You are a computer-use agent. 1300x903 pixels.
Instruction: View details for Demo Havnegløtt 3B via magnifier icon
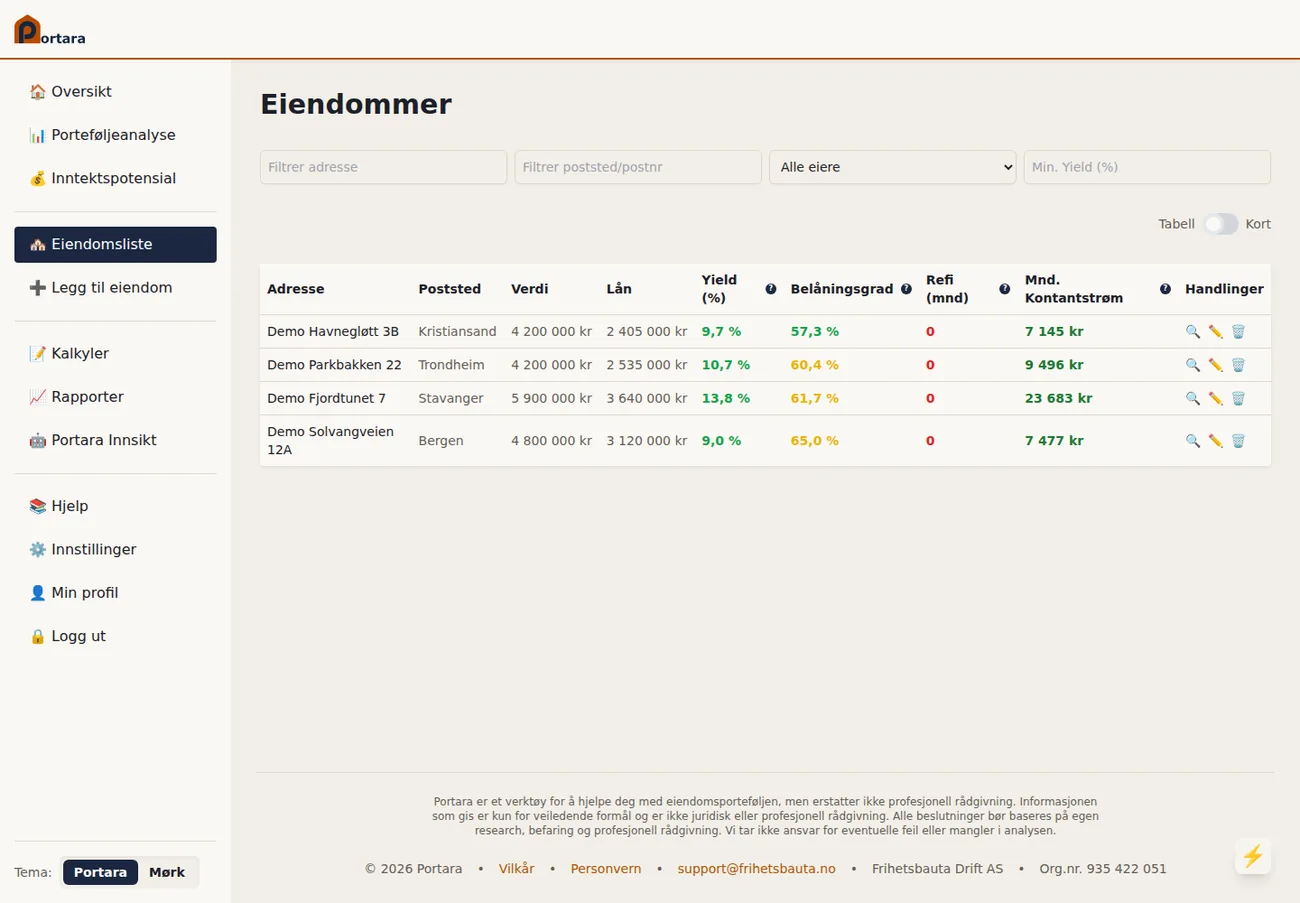pos(1192,332)
